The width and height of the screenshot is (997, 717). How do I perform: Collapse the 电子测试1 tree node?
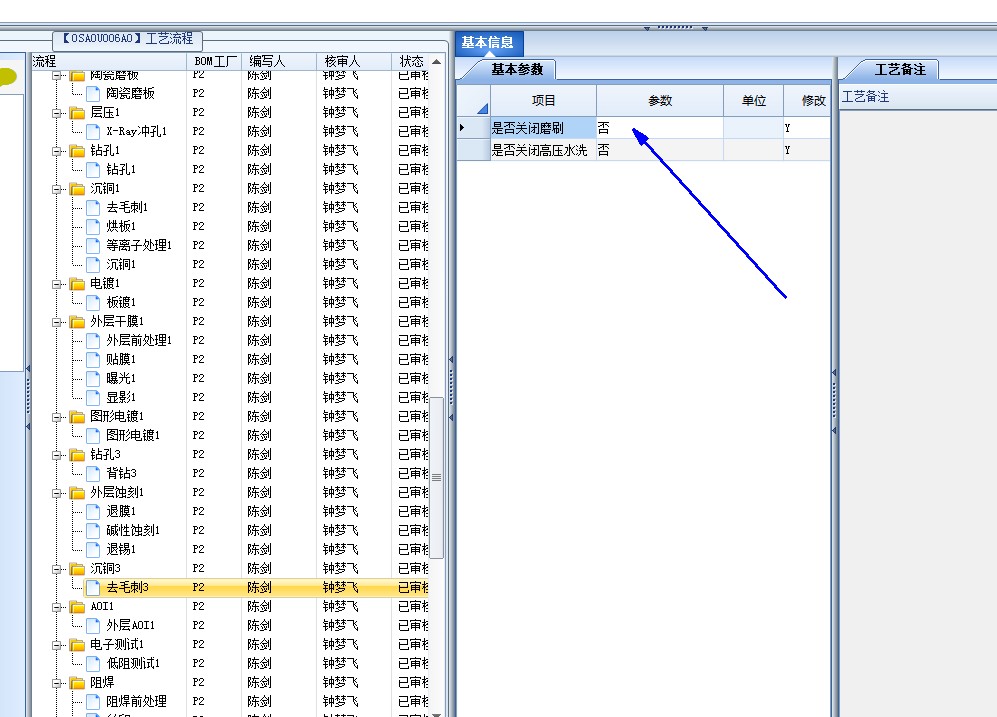tap(57, 645)
